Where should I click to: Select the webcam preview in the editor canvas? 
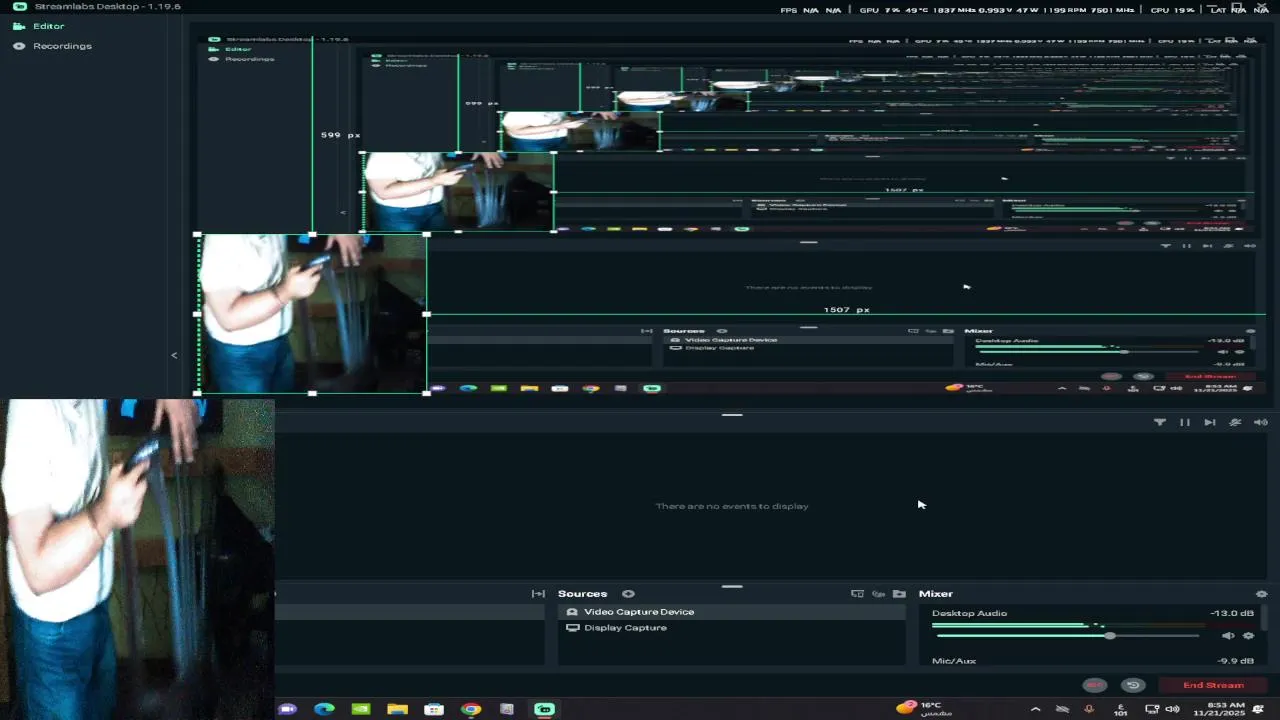(312, 314)
